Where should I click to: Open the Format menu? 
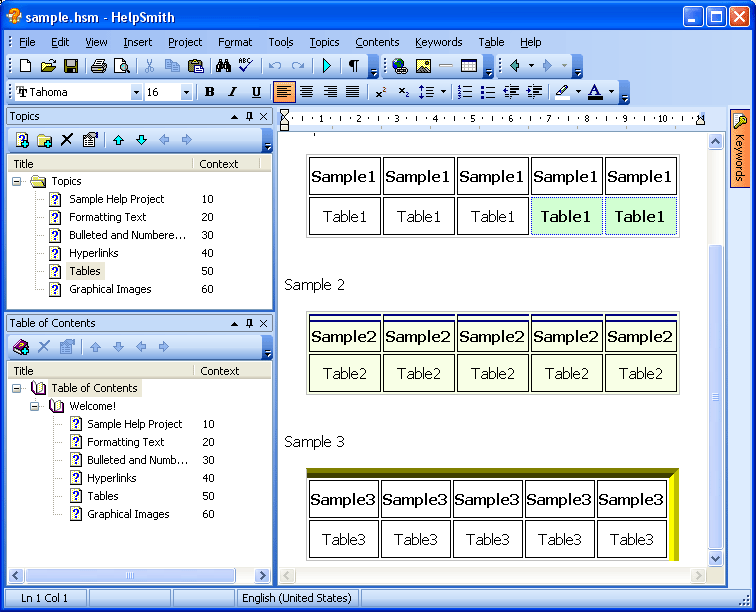pos(235,42)
